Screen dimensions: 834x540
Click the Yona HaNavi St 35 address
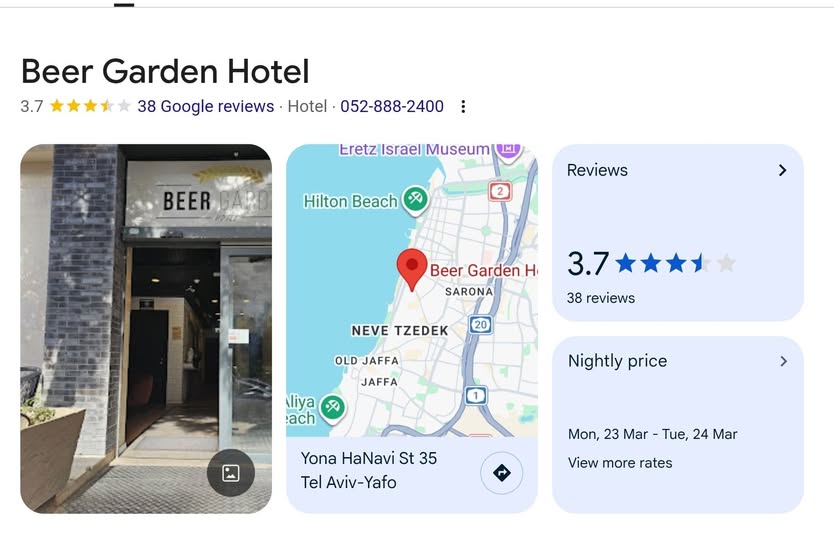pos(369,458)
